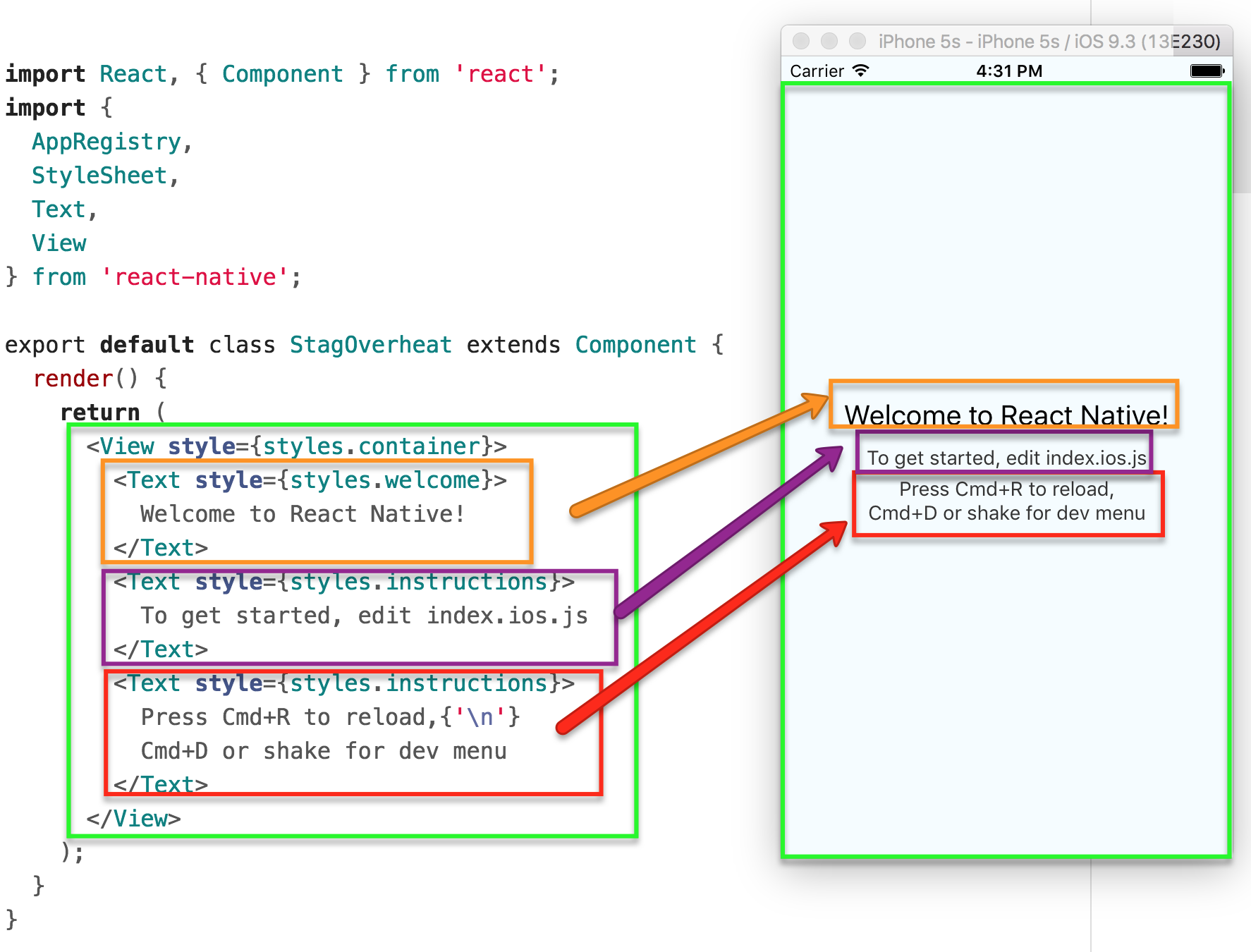The height and width of the screenshot is (952, 1251).
Task: Click the '4:31 PM' clock in simulator
Action: 1009,71
